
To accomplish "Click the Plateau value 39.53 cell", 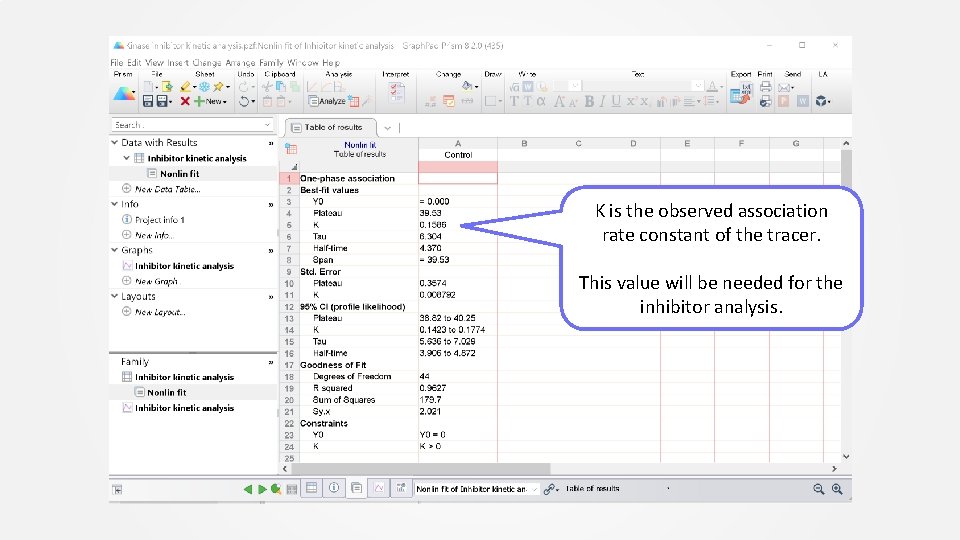I will pos(458,213).
